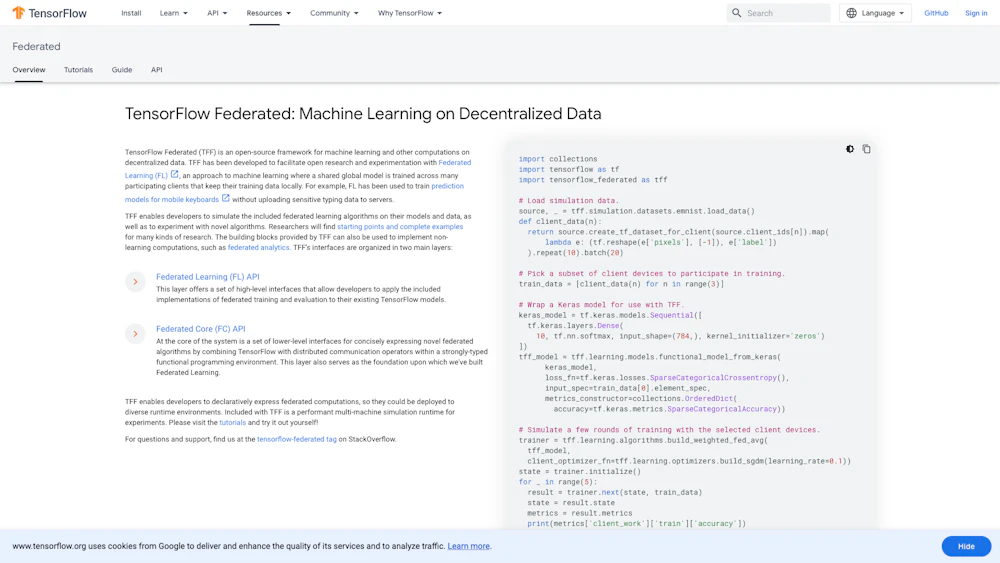Open the GitHub link
The image size is (1000, 563).
(936, 13)
